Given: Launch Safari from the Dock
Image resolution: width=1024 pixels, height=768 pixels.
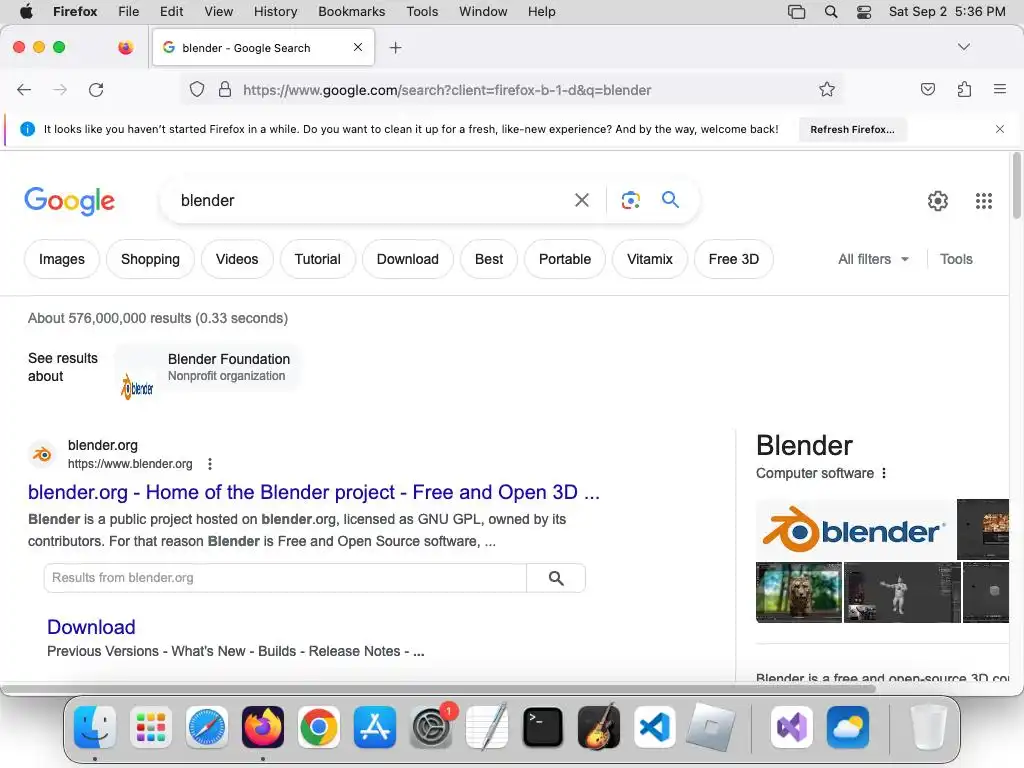Looking at the screenshot, I should click(207, 727).
